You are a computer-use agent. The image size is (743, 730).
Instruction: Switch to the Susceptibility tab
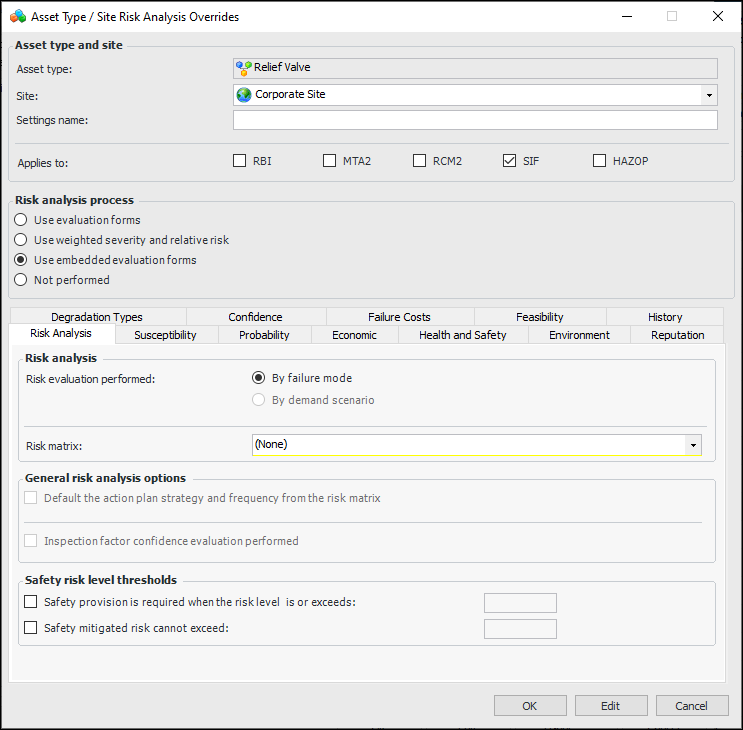click(x=165, y=335)
